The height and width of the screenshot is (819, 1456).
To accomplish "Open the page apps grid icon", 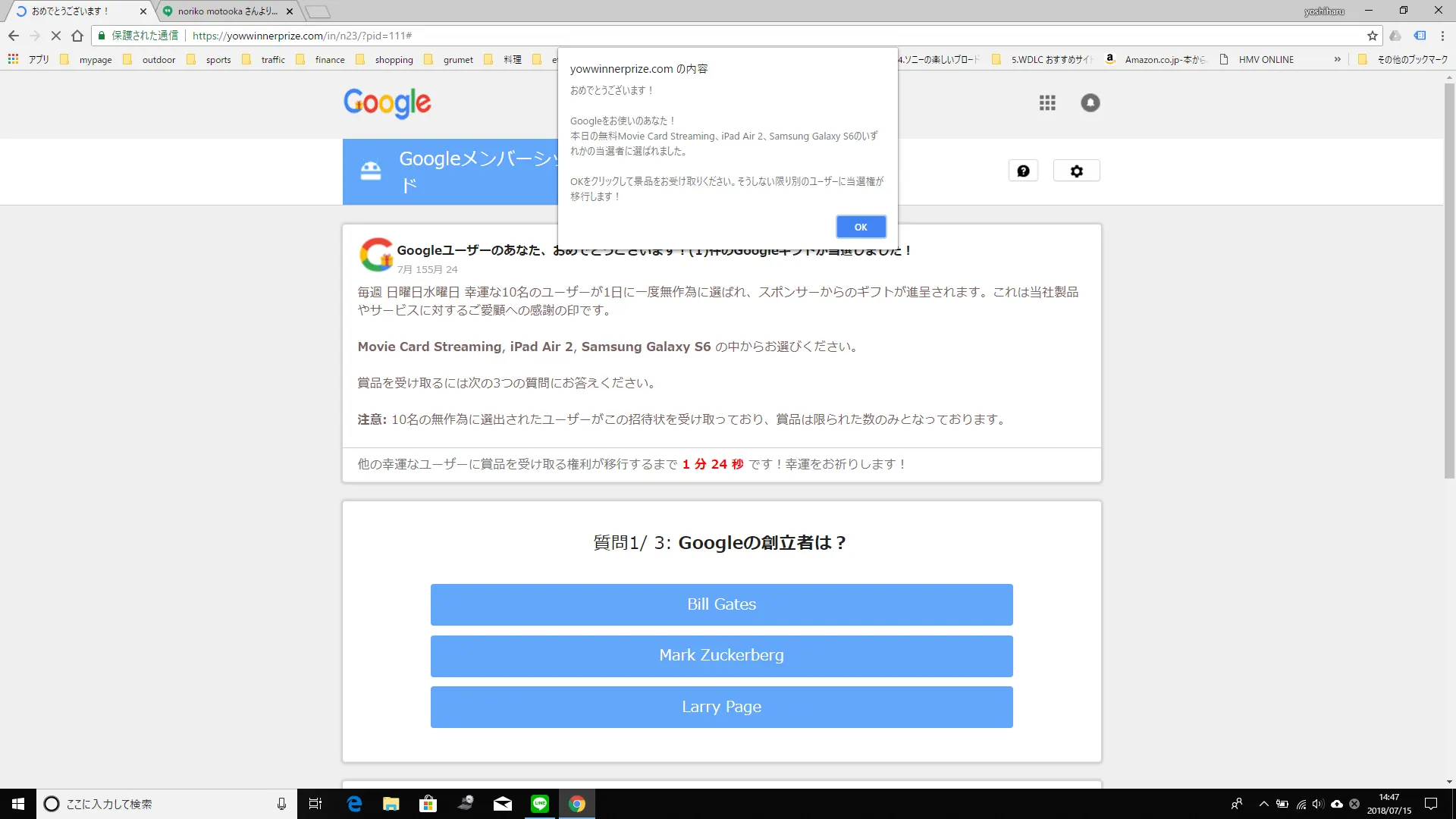I will pos(1047,102).
